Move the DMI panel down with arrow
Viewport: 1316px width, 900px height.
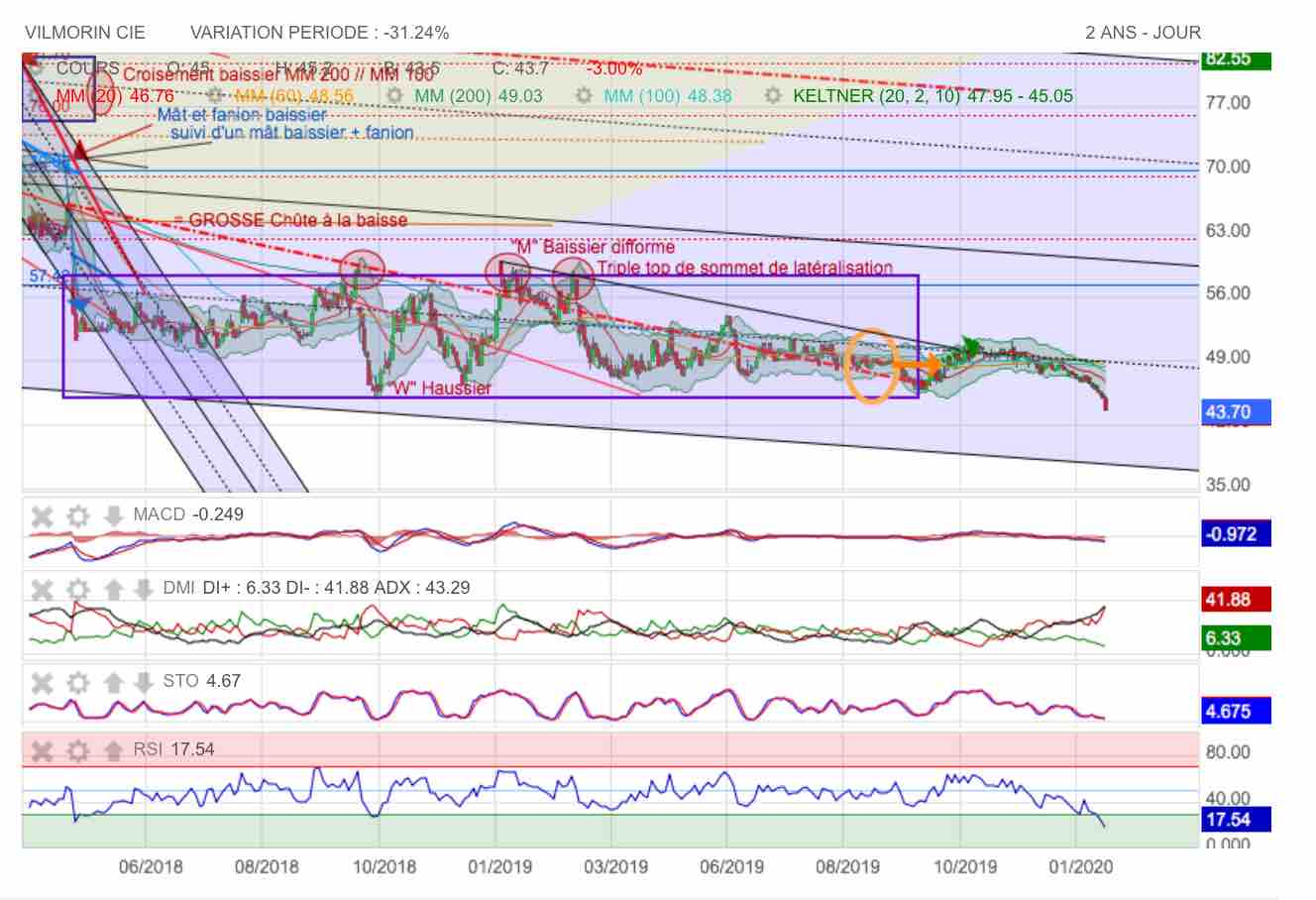144,589
